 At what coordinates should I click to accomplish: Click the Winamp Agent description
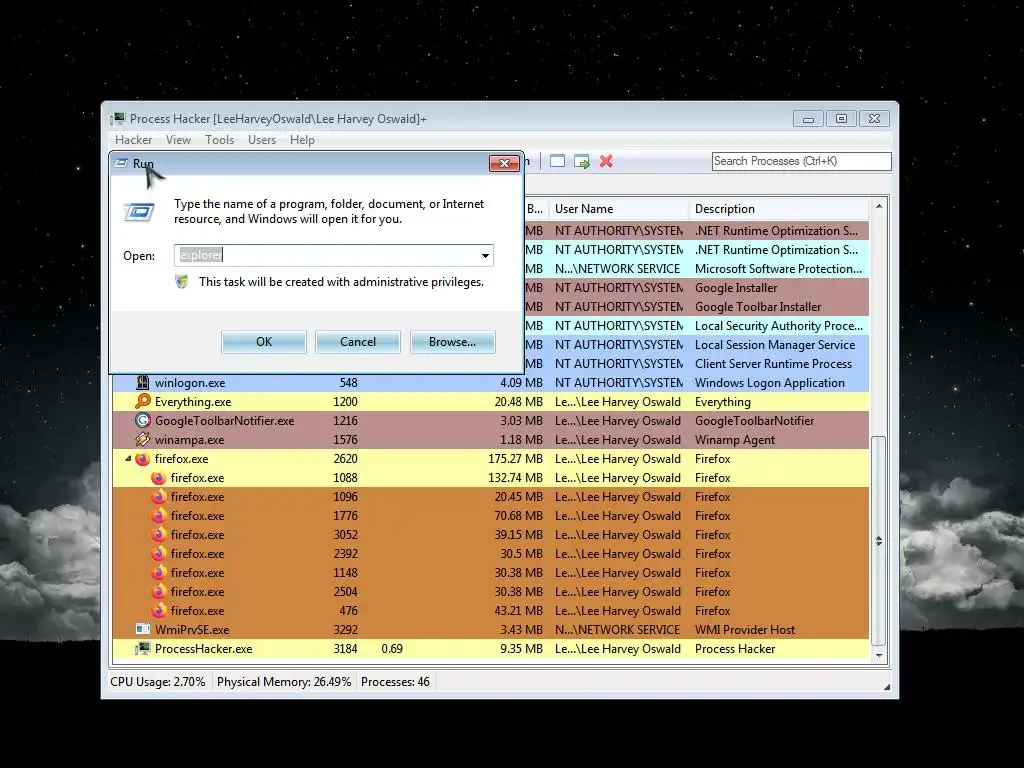[x=735, y=440]
